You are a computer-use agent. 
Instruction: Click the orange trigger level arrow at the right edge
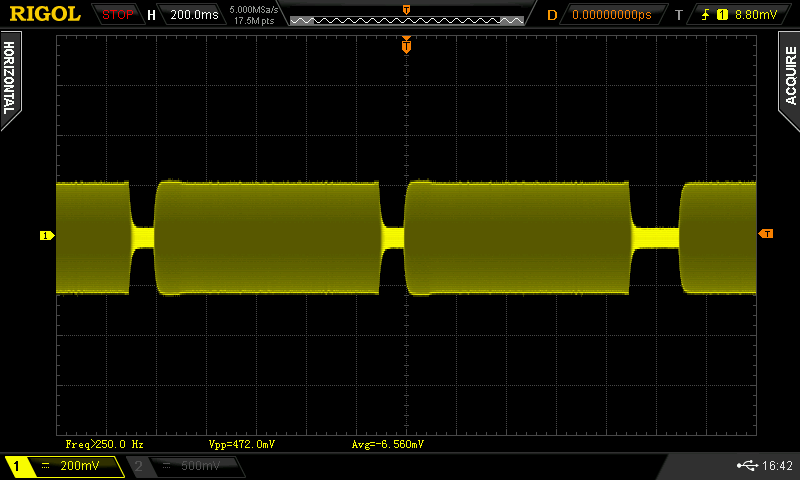tap(766, 234)
